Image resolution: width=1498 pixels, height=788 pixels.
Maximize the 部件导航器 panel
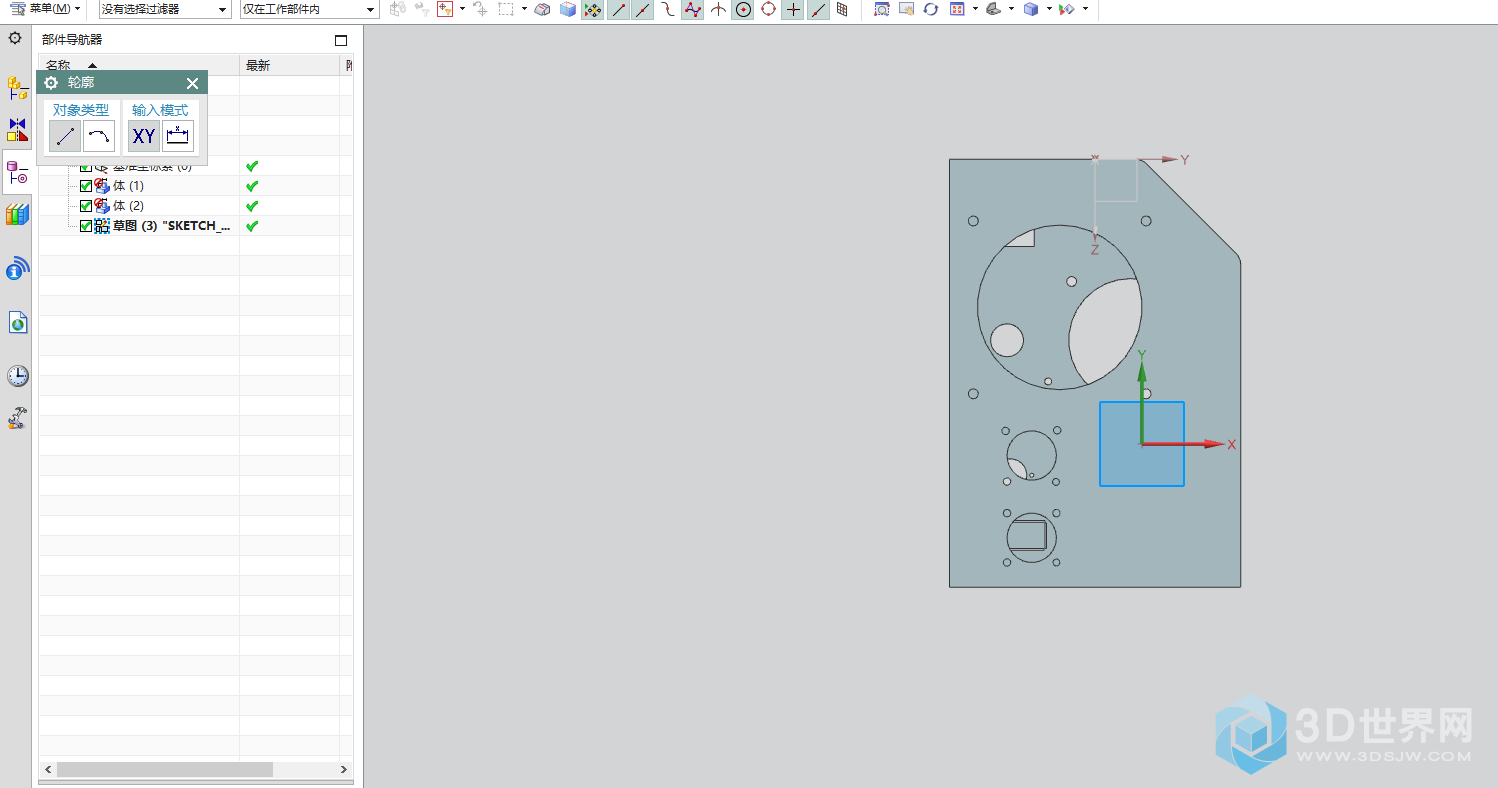click(341, 40)
